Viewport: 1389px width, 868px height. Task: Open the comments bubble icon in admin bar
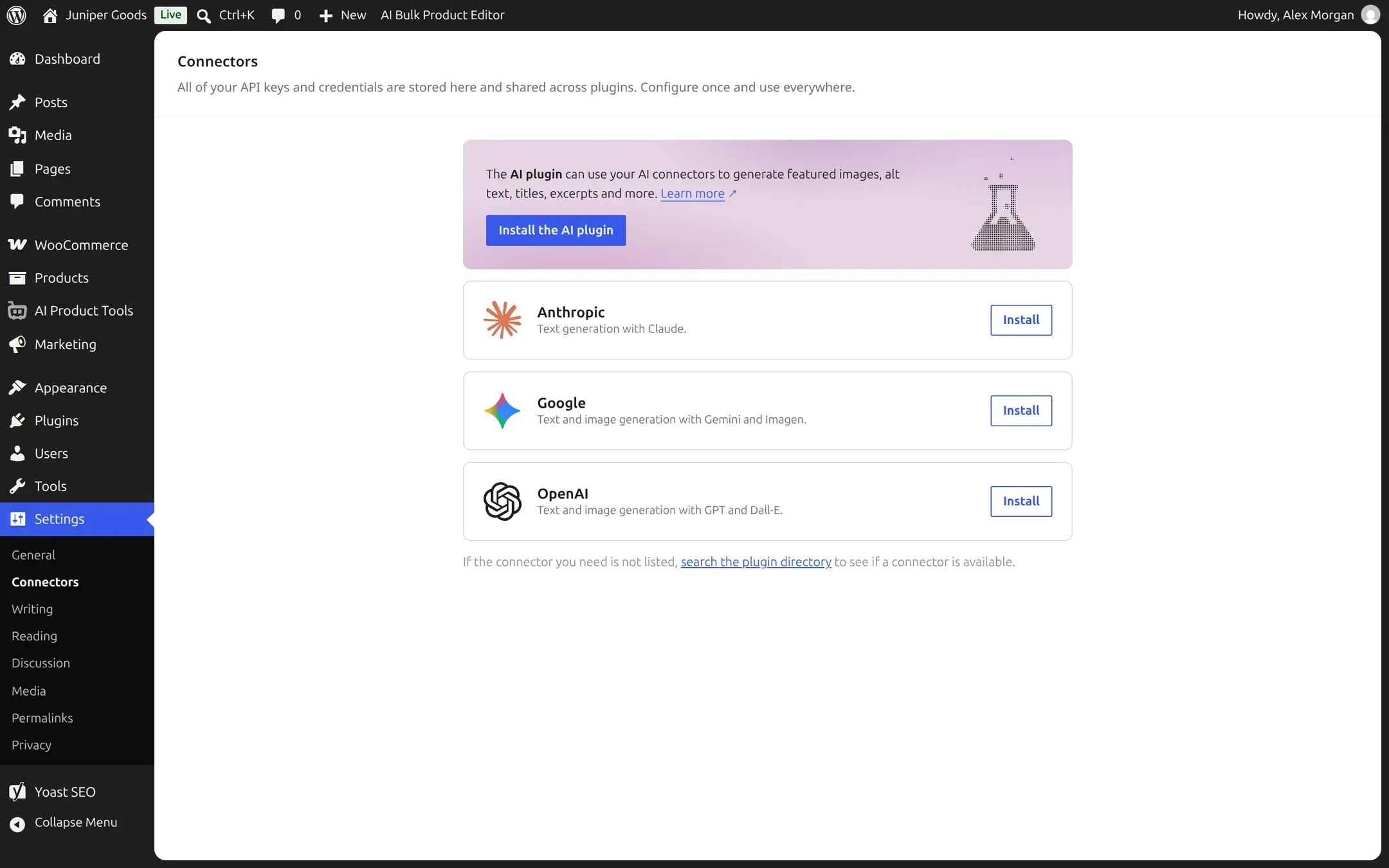[x=278, y=15]
